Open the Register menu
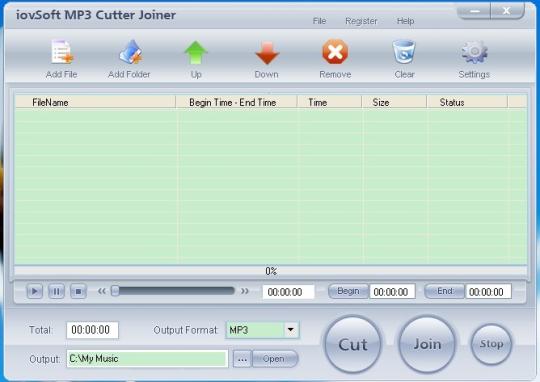 click(361, 21)
